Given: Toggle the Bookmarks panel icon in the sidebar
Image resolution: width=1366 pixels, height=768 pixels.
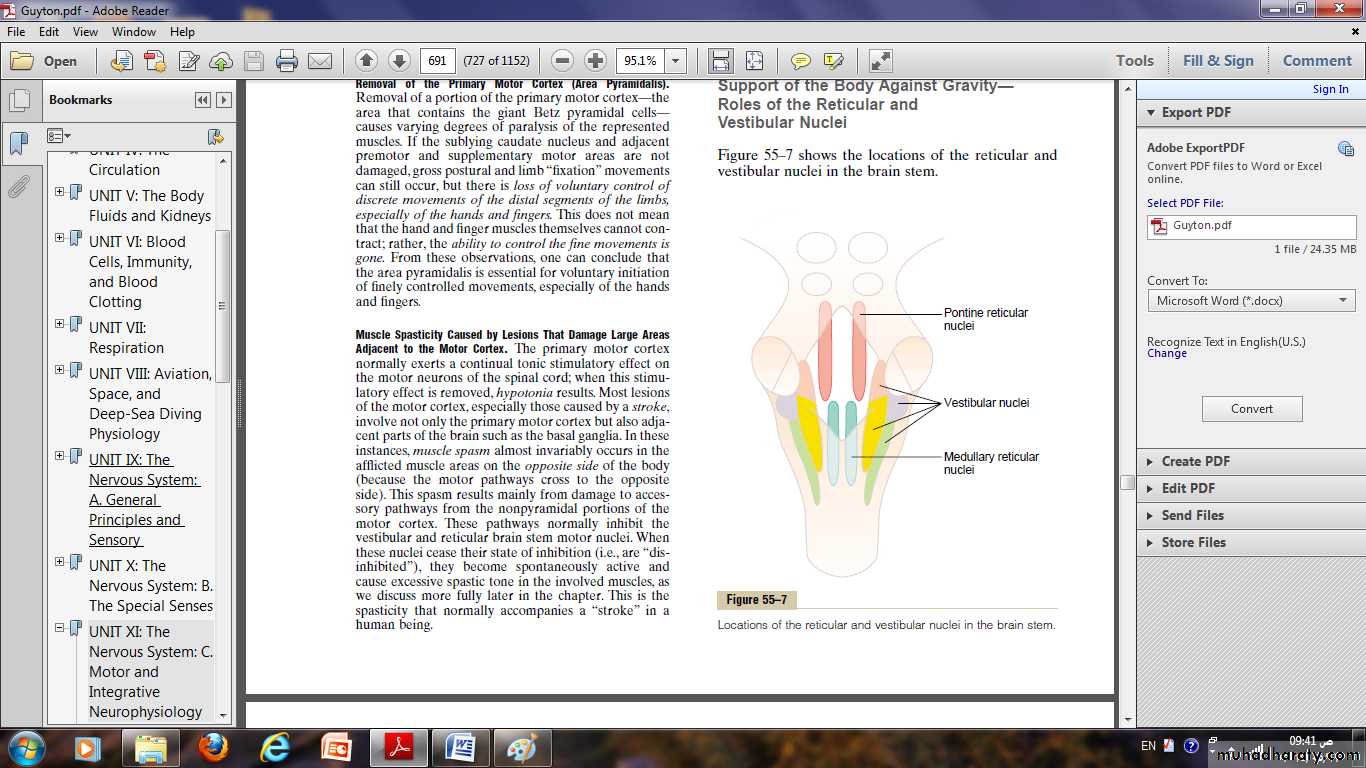Looking at the screenshot, I should (x=18, y=144).
